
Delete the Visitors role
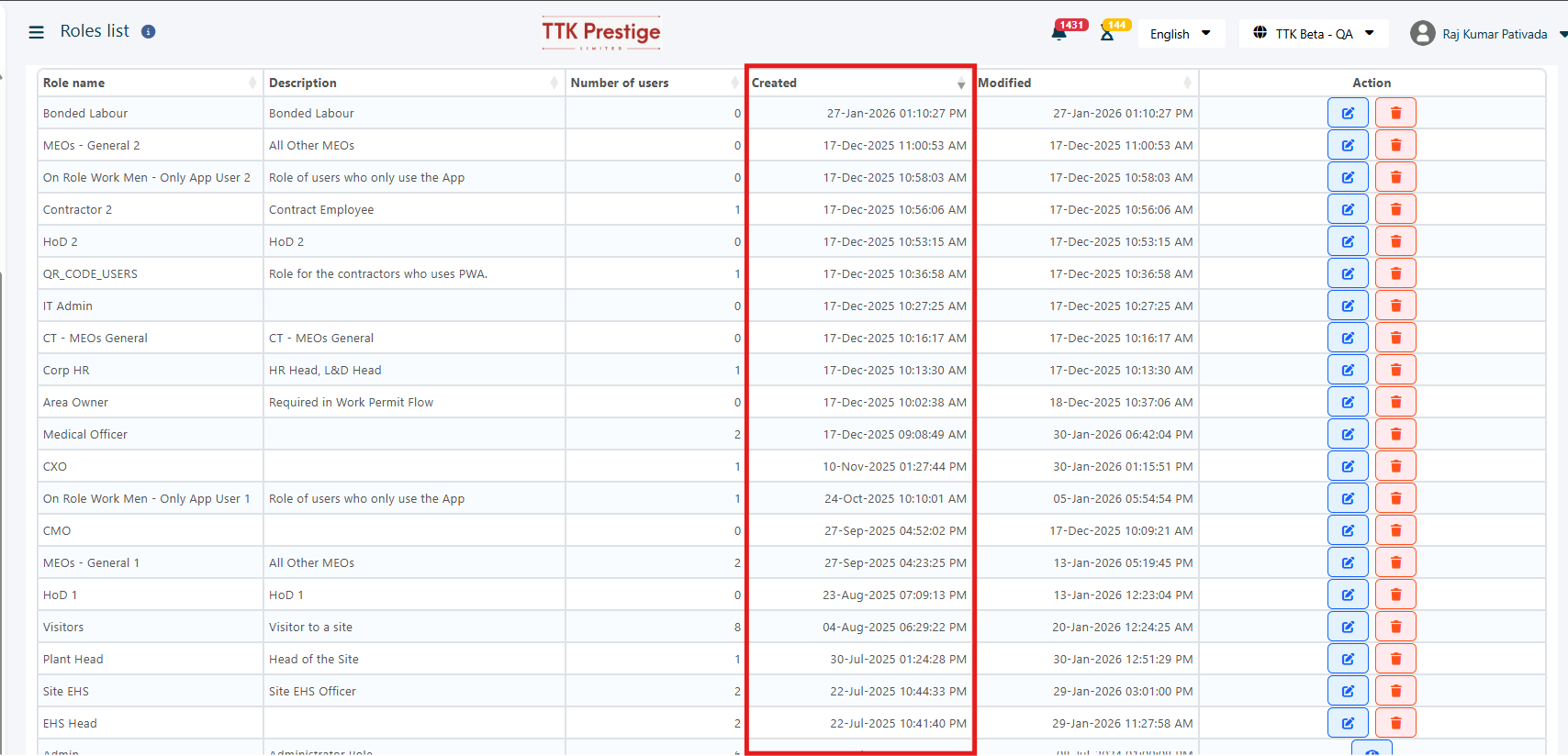point(1395,627)
